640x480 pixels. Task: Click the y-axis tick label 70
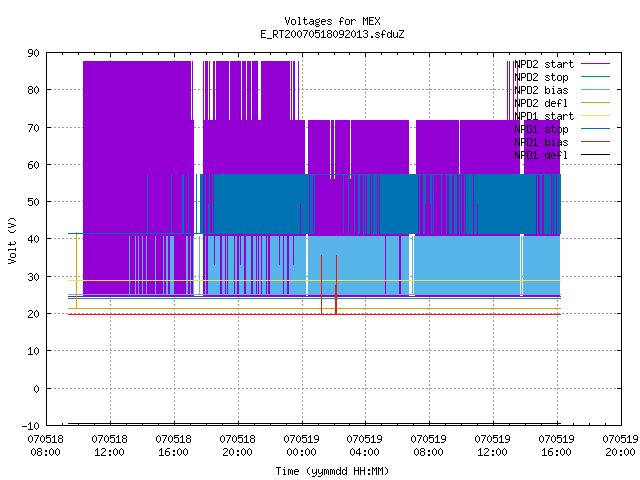click(x=33, y=128)
